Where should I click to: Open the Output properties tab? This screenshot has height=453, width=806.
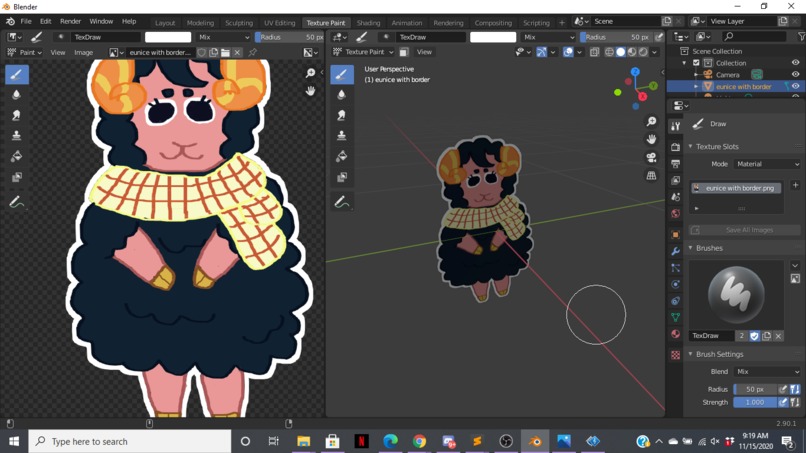tap(675, 164)
